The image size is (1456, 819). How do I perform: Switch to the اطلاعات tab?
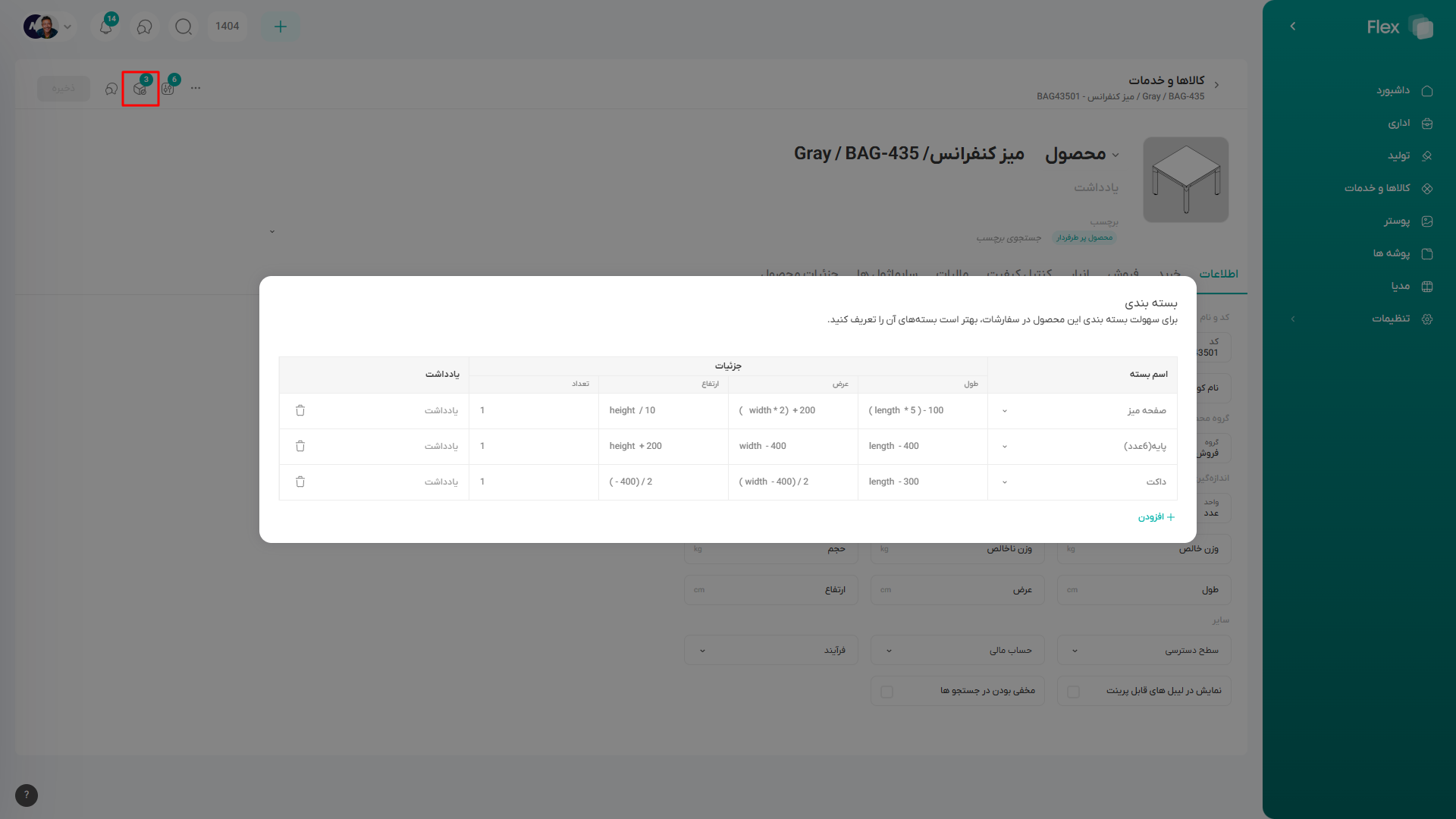pos(1219,274)
